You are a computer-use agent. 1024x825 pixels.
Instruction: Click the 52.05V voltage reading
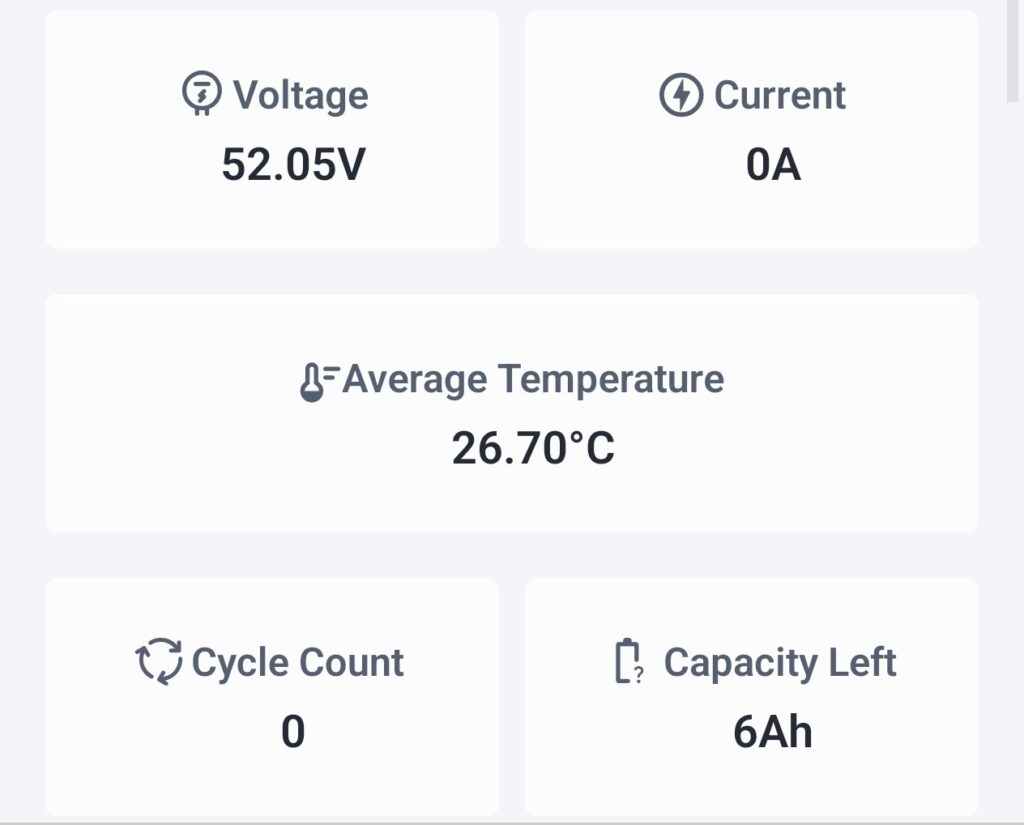click(x=293, y=164)
